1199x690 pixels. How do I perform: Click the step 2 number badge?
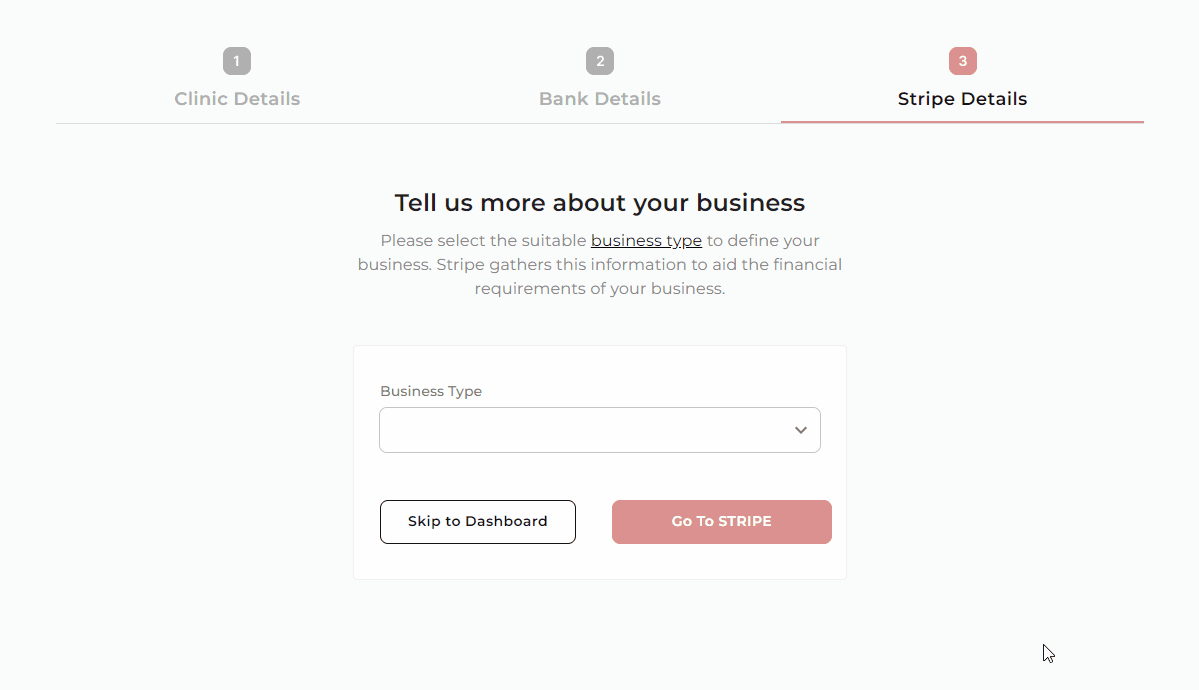(600, 62)
